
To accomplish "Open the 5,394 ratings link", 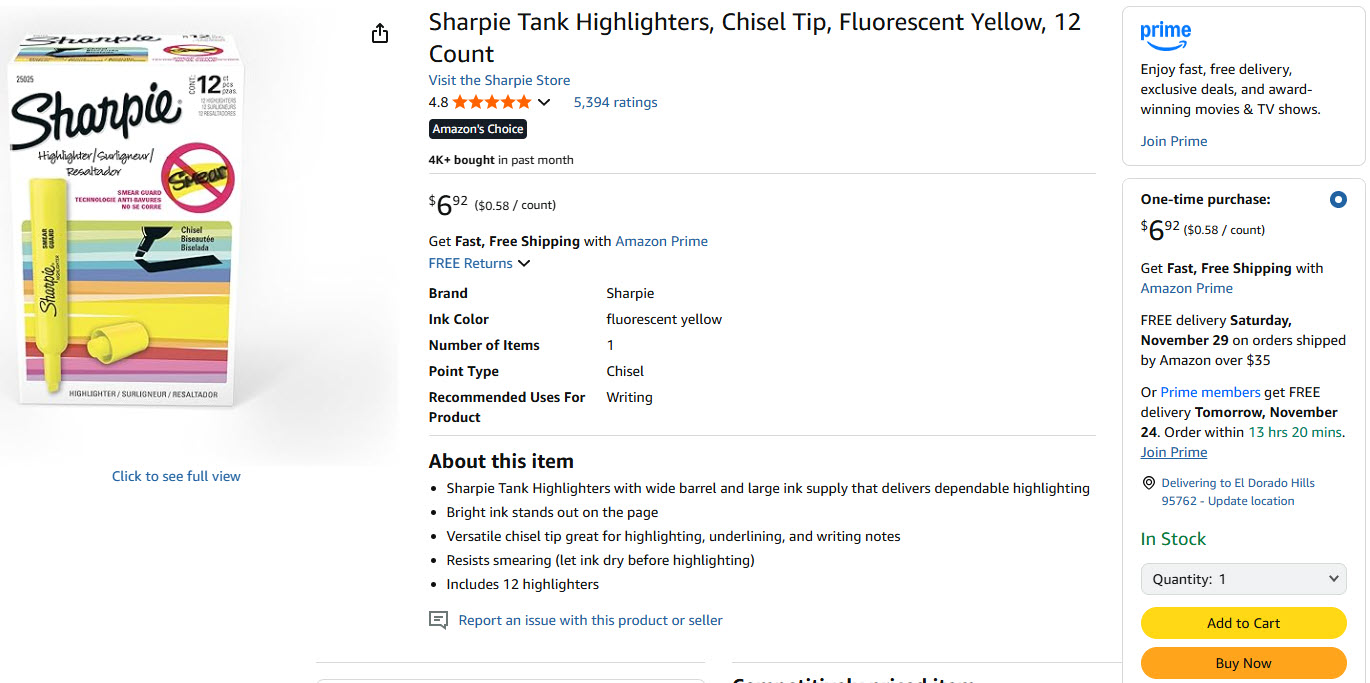I will pos(615,102).
